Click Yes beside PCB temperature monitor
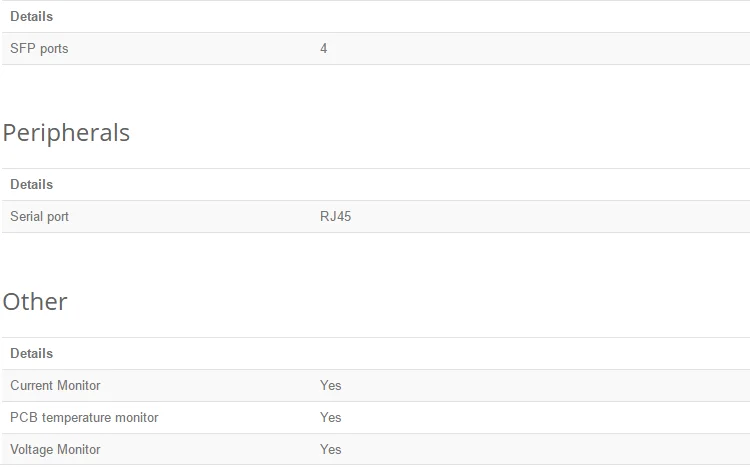Screen dimensions: 750x467 coord(330,418)
